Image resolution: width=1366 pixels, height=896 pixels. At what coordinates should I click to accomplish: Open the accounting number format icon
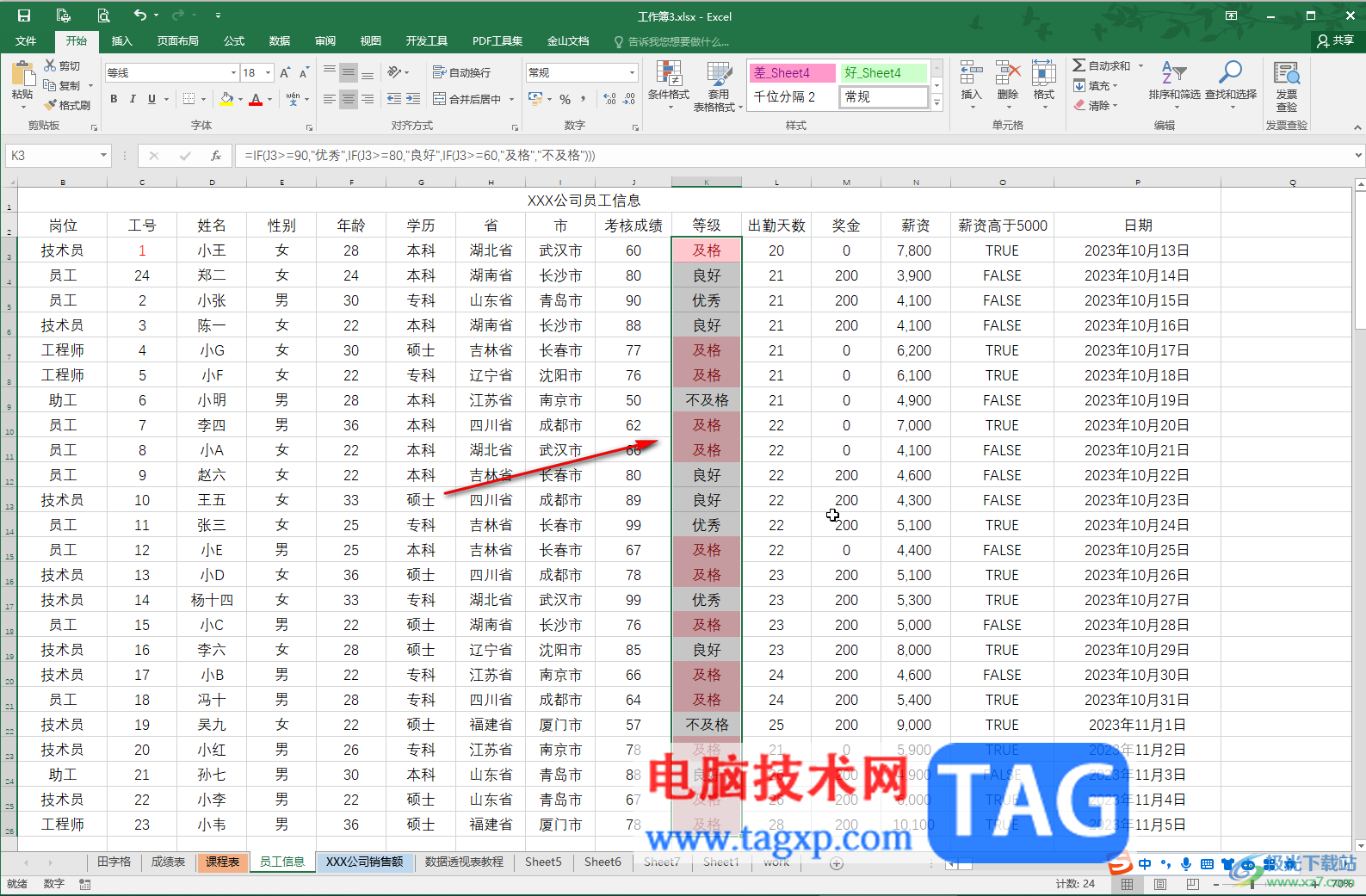(535, 99)
